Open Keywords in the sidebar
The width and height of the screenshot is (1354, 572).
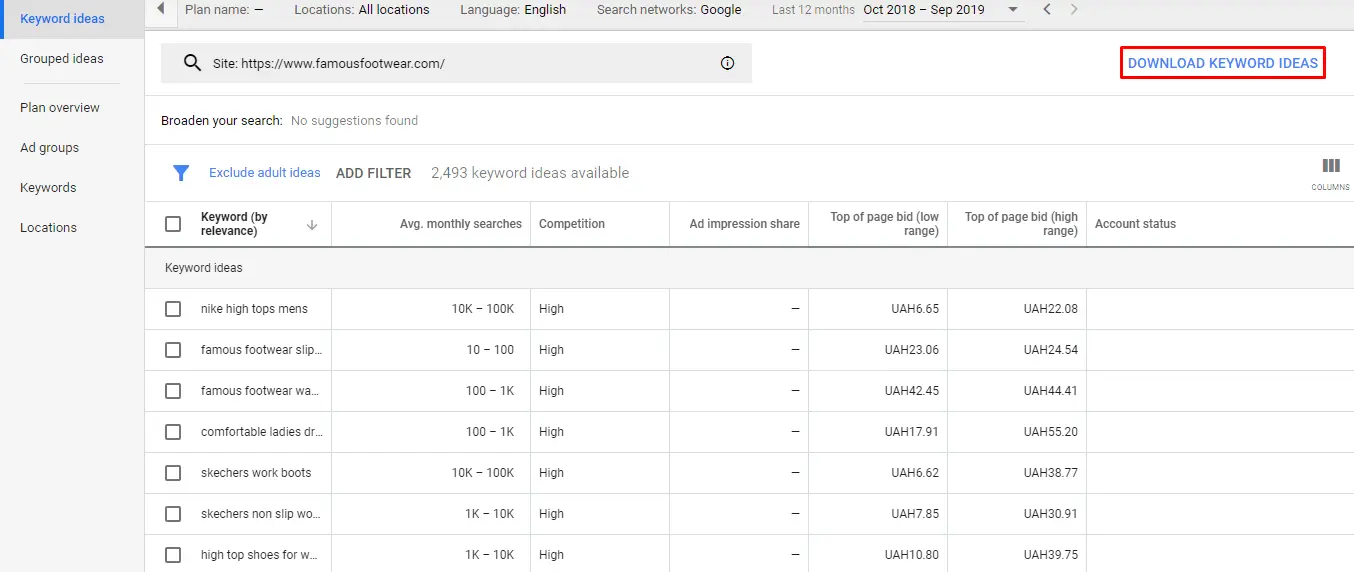coord(48,188)
